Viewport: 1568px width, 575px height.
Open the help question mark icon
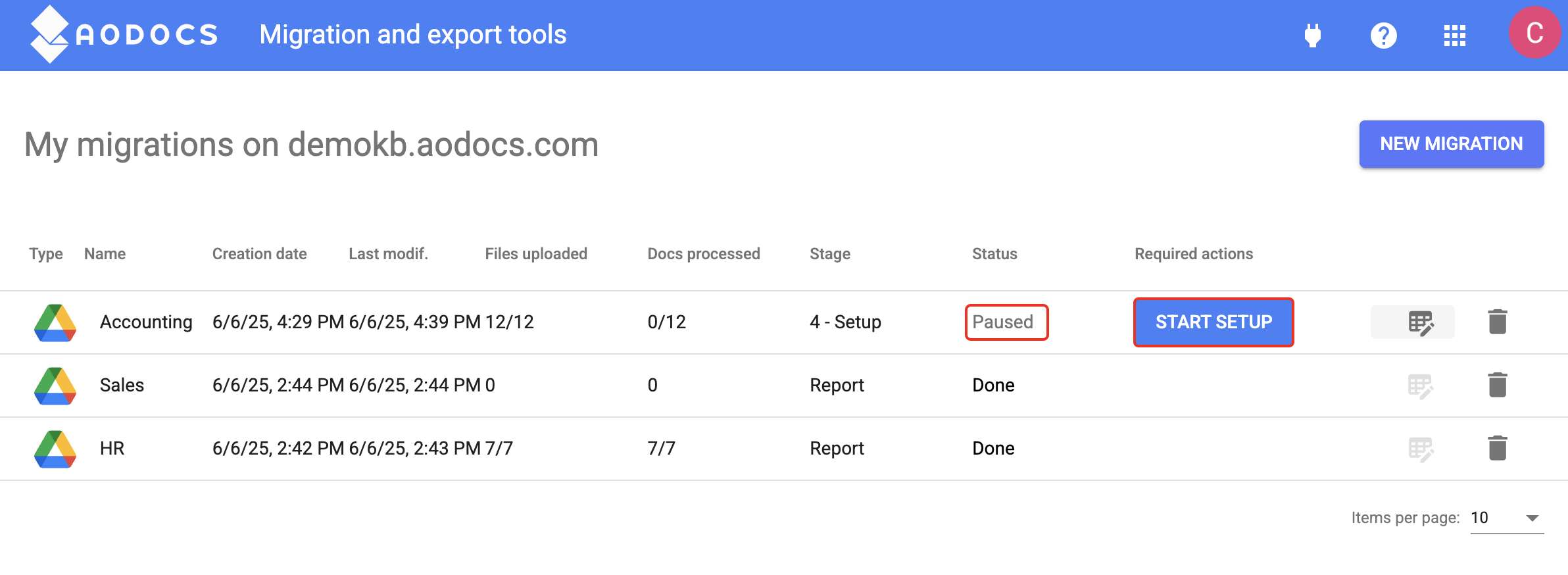tap(1384, 35)
